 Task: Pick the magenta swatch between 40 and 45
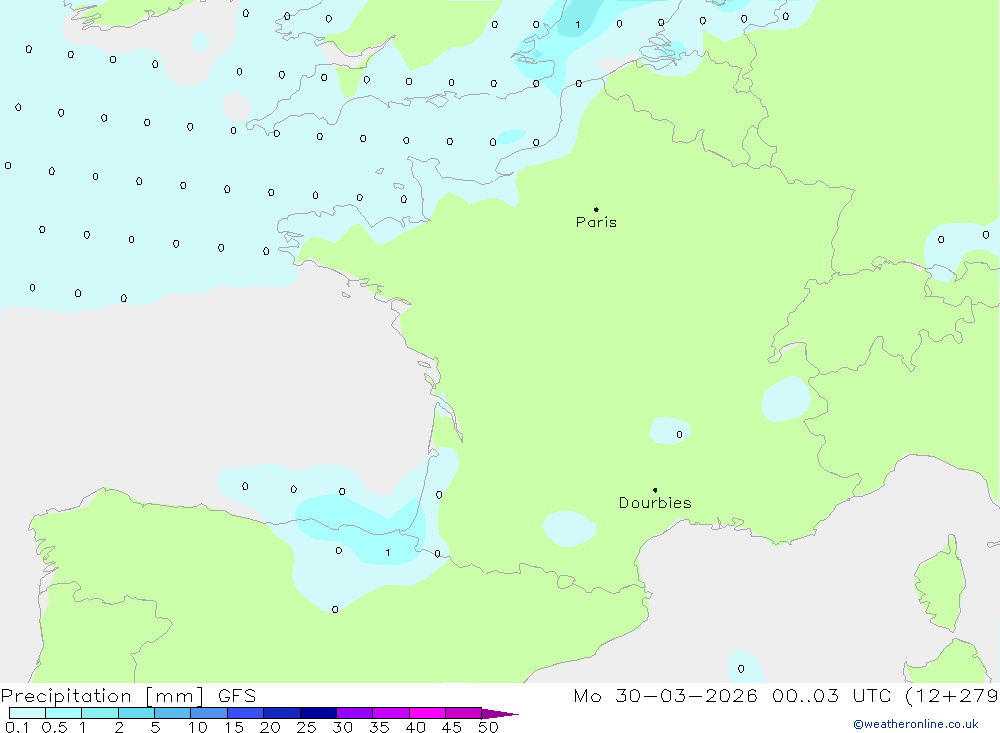[427, 713]
